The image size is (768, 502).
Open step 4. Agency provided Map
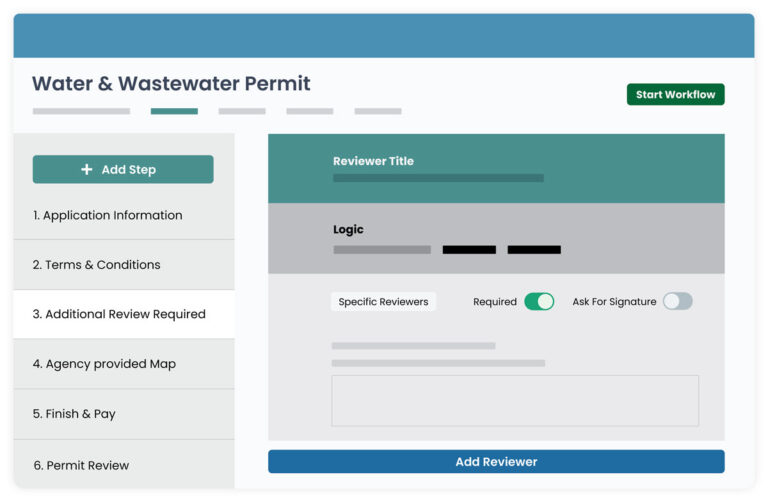[124, 364]
